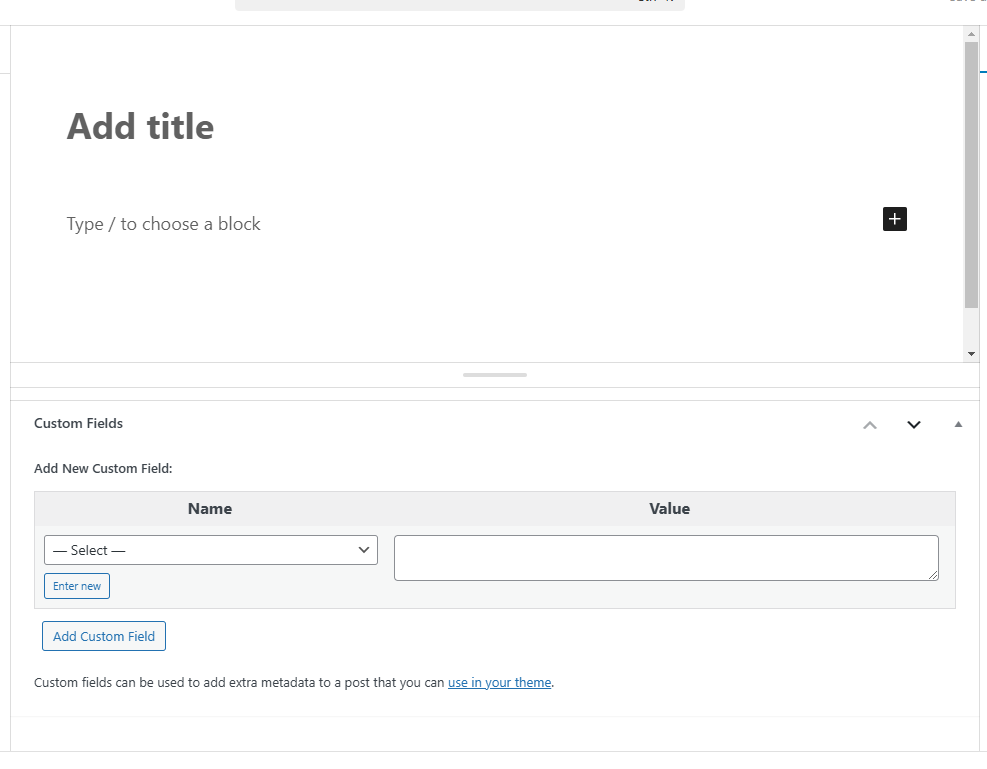This screenshot has width=987, height=769.
Task: Click the Add title field
Action: click(x=140, y=126)
